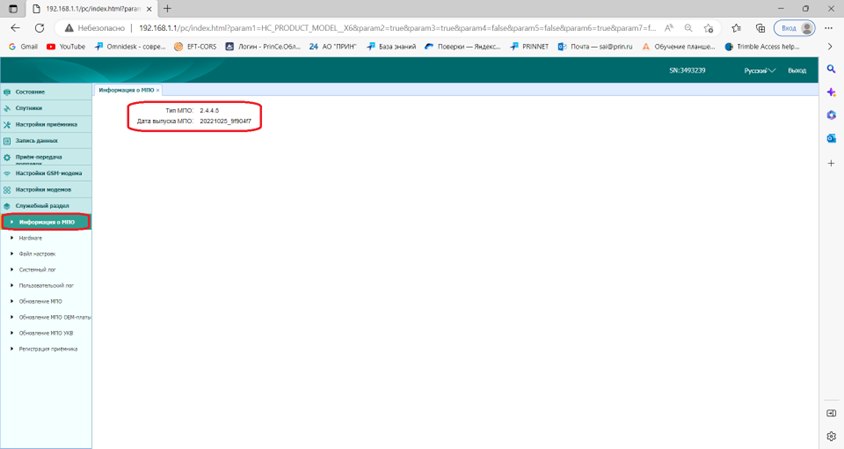This screenshot has height=449, width=844.
Task: Switch to Информация о МПО content tab
Action: [126, 90]
